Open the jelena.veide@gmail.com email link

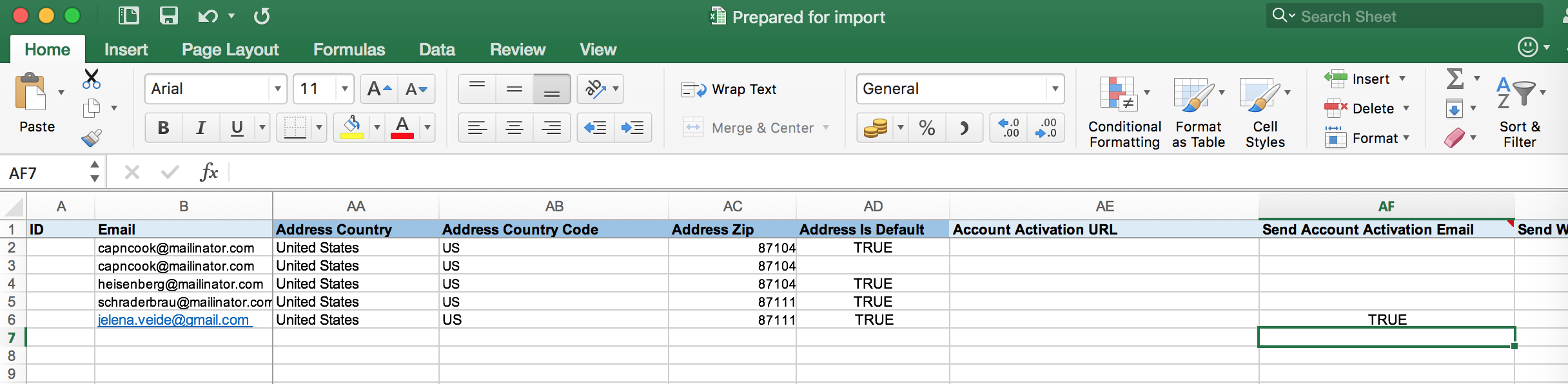point(173,320)
